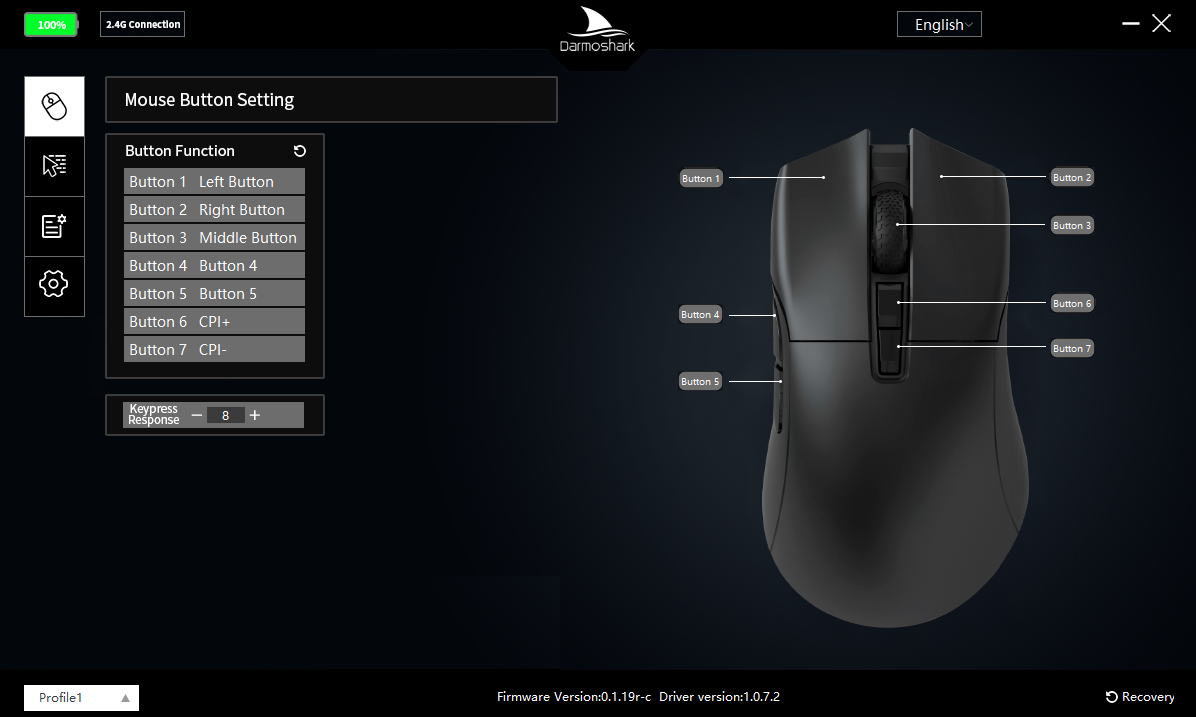Screen dimensions: 1196x717
Task: Click the Mouse Button Setting header
Action: (x=331, y=100)
